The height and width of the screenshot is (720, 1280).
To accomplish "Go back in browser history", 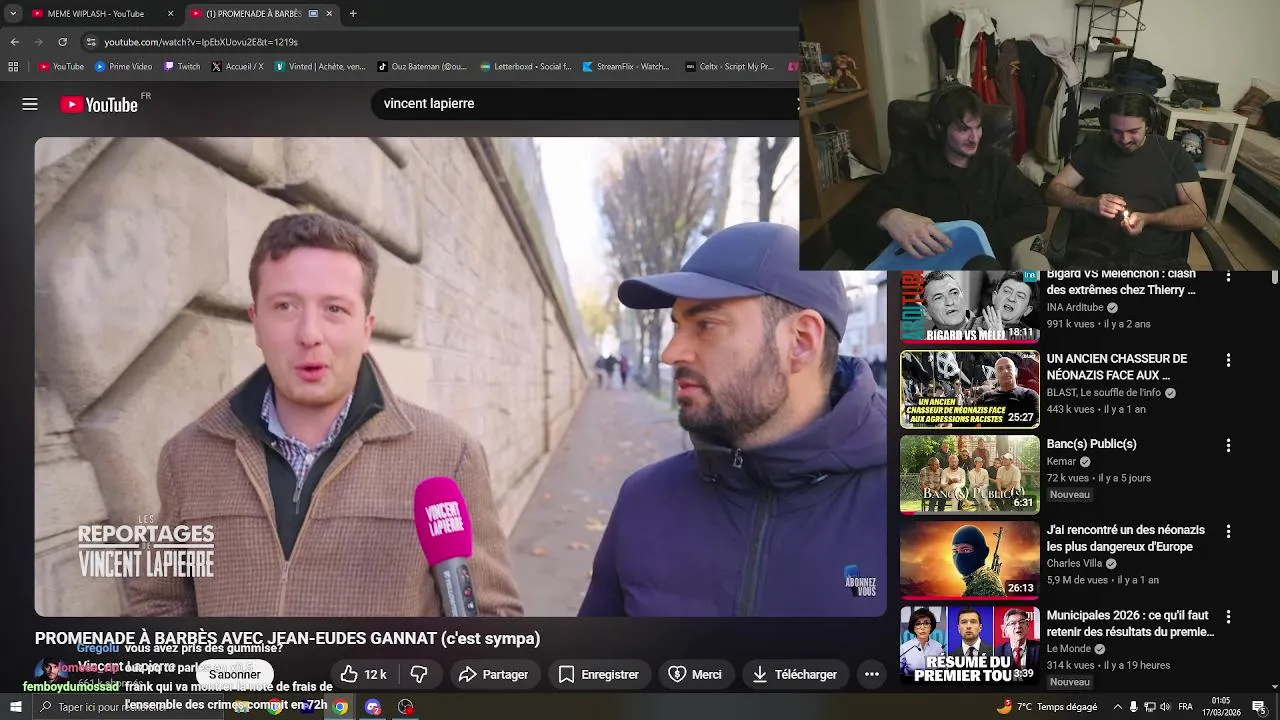I will [x=14, y=42].
